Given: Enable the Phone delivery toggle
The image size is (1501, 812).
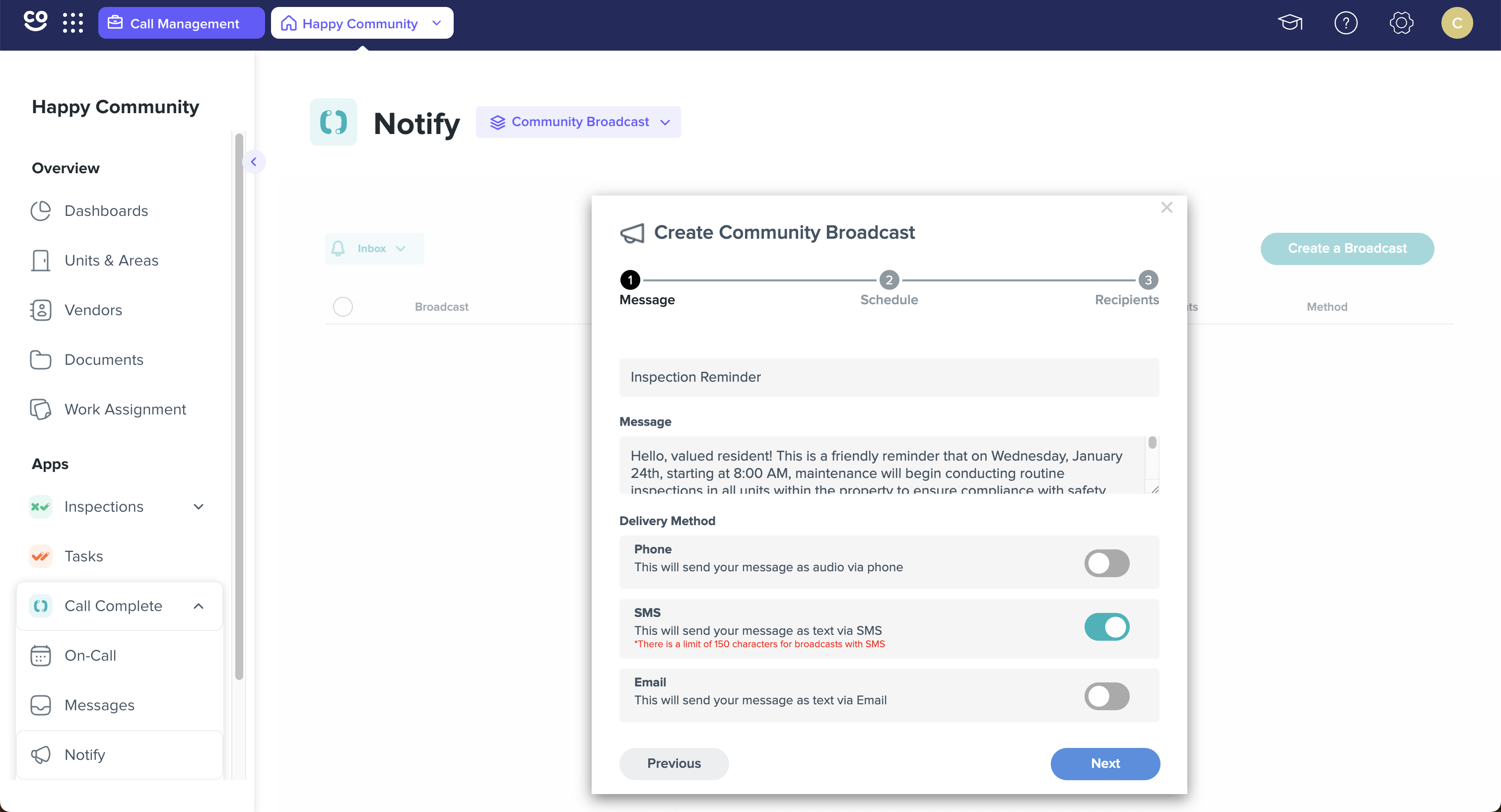Looking at the screenshot, I should point(1106,563).
